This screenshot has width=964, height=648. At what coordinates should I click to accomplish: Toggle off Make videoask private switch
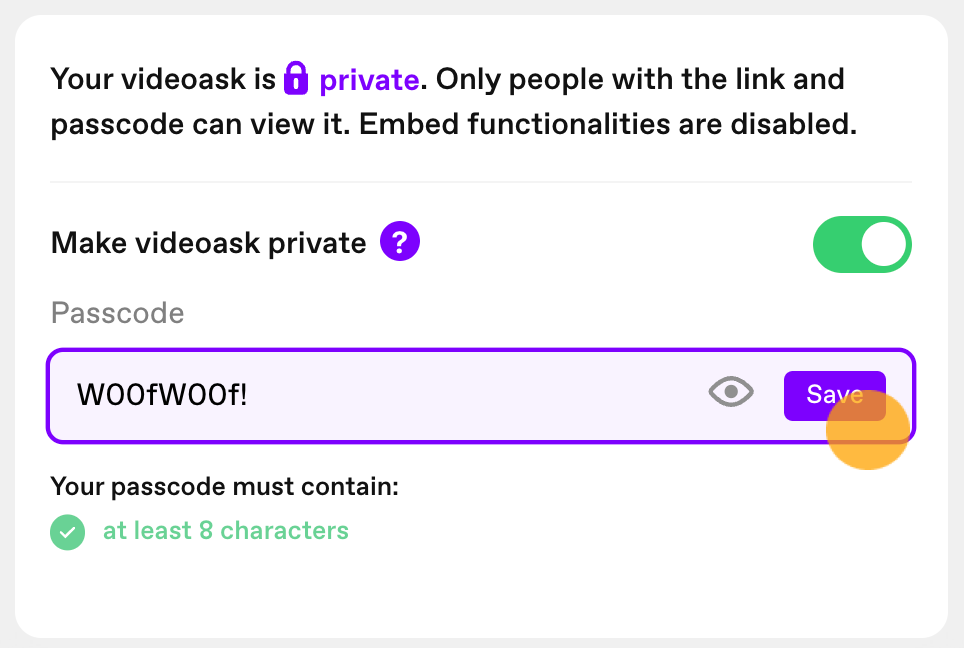(x=862, y=244)
